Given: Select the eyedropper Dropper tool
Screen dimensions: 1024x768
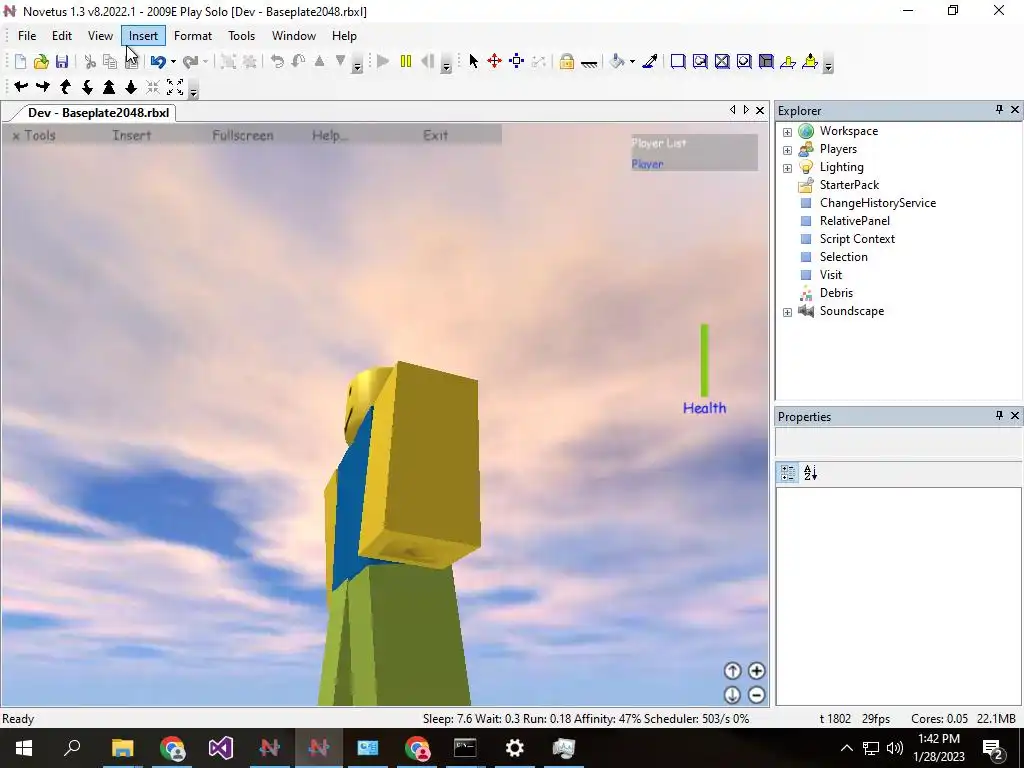Looking at the screenshot, I should coord(650,61).
